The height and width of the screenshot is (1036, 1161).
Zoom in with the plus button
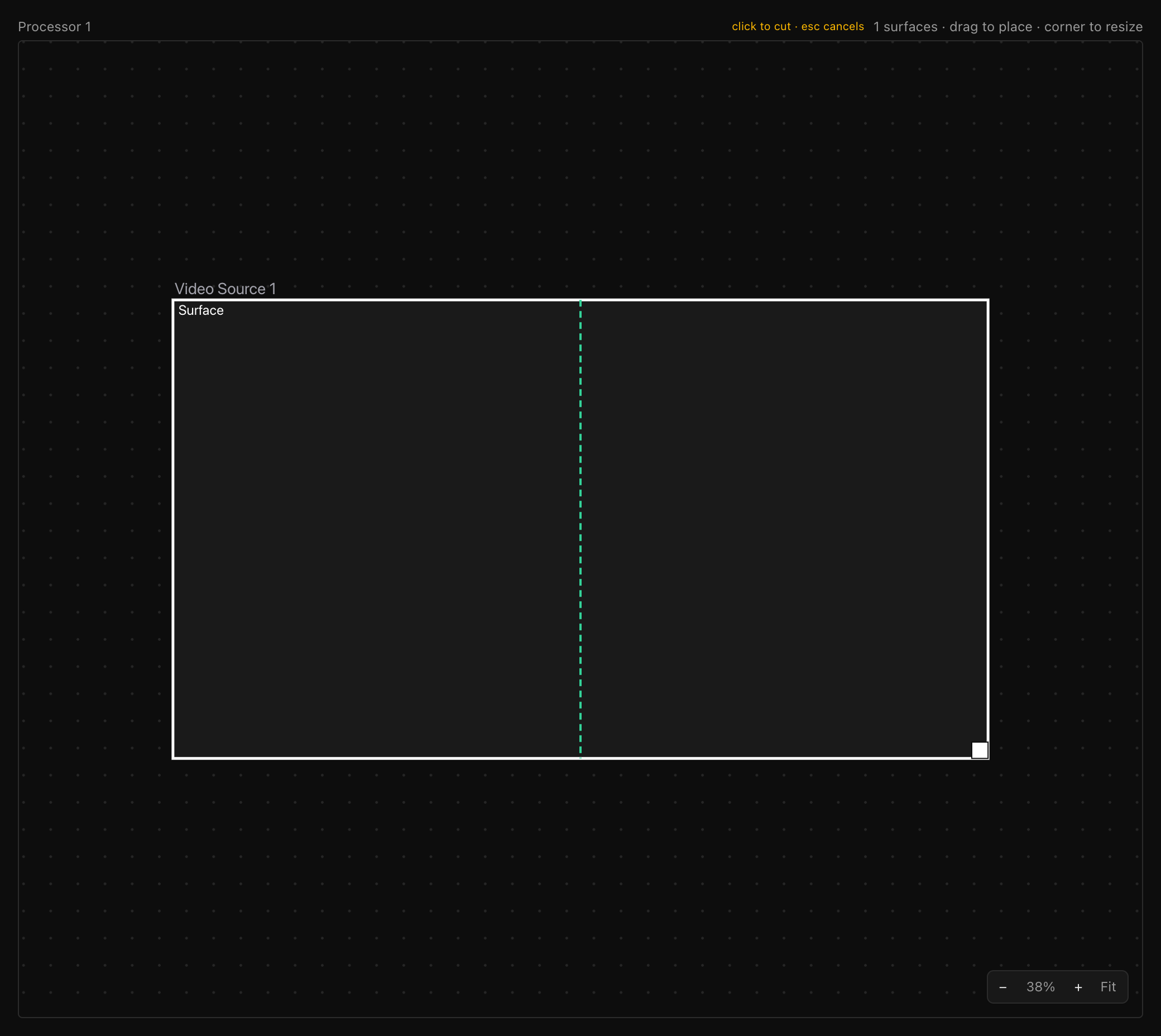point(1078,987)
